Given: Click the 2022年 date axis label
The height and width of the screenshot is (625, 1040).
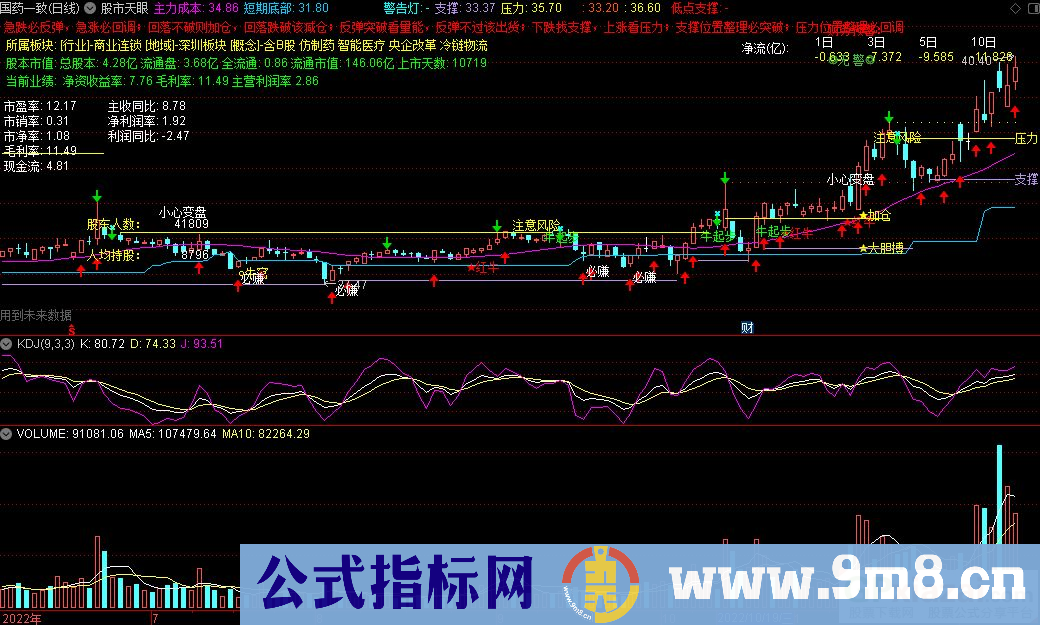Looking at the screenshot, I should pyautogui.click(x=21, y=618).
